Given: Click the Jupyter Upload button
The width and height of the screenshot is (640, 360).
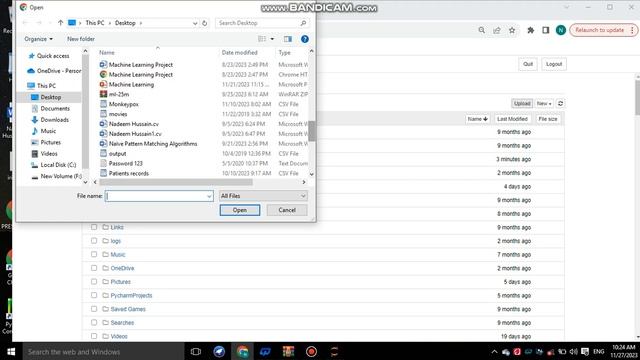Looking at the screenshot, I should click(x=522, y=104).
